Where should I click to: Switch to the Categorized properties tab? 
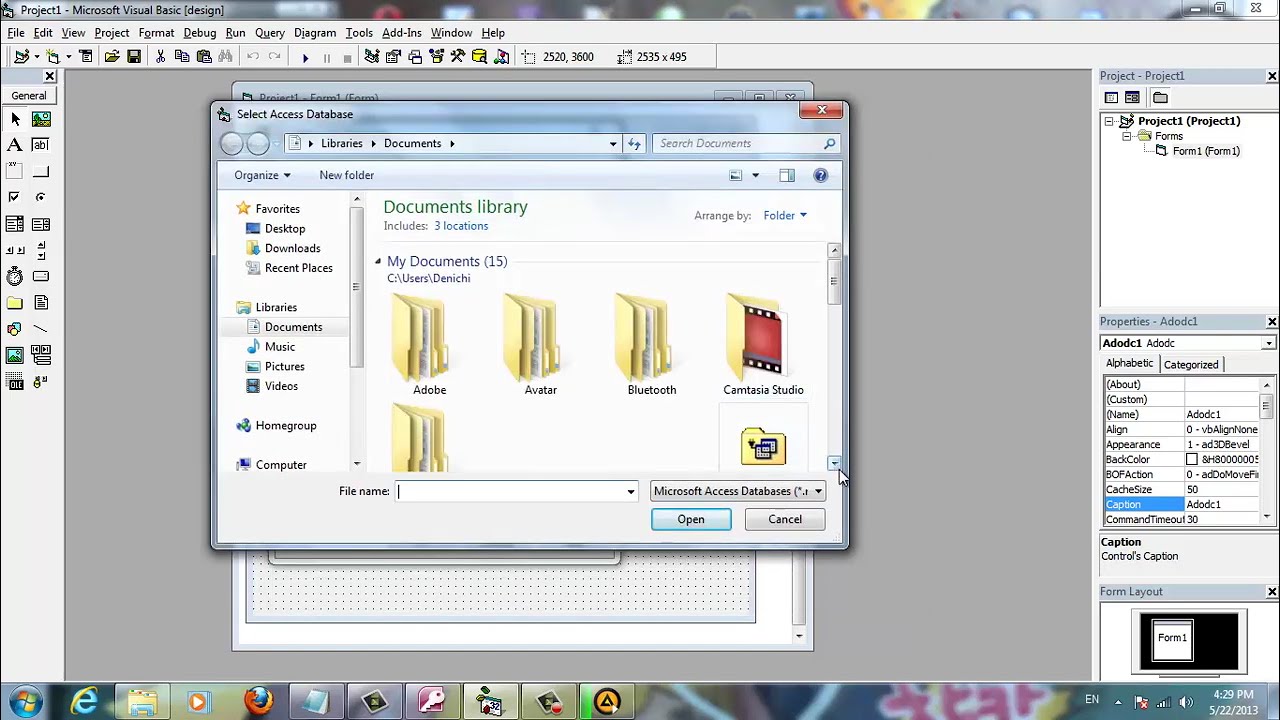pos(1190,365)
